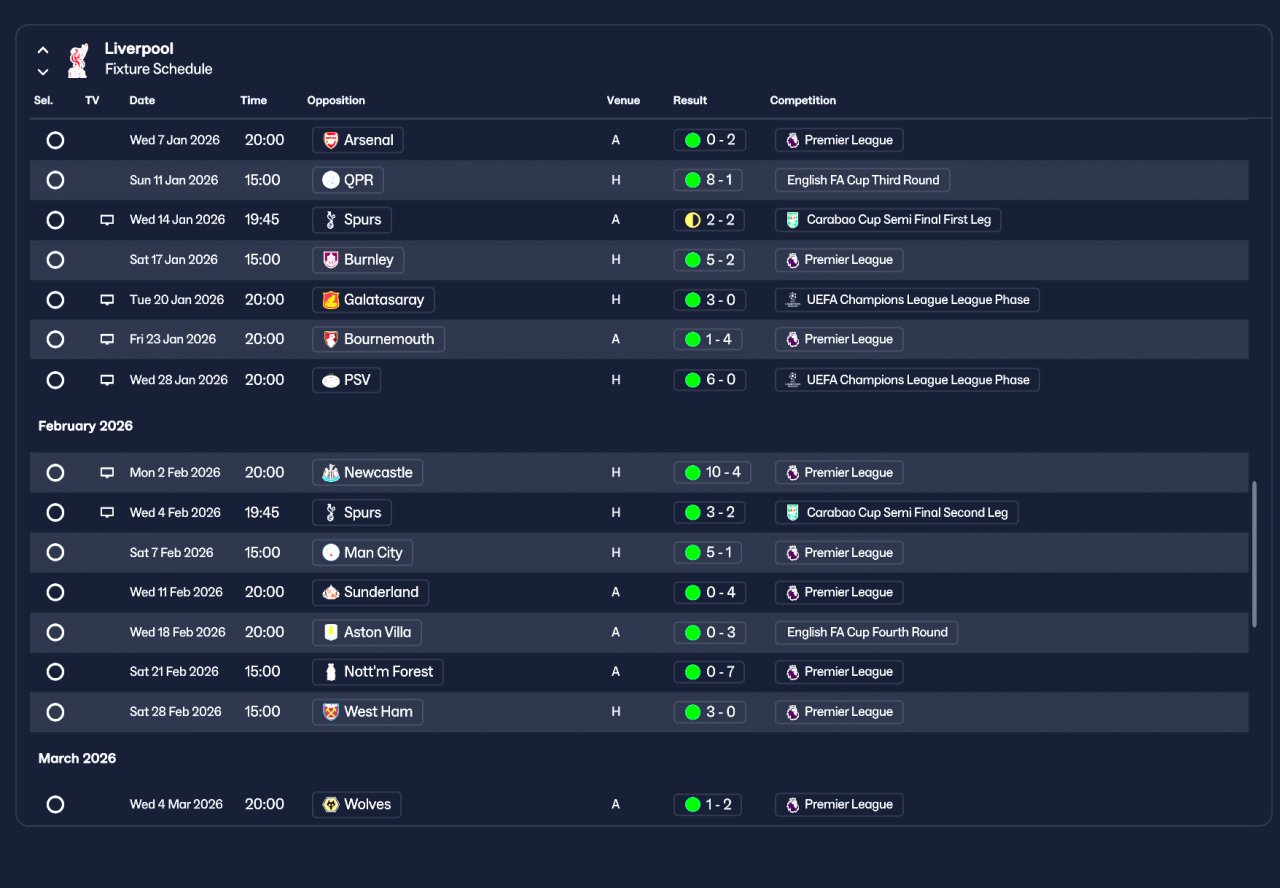Sort by the Time column header

(254, 101)
